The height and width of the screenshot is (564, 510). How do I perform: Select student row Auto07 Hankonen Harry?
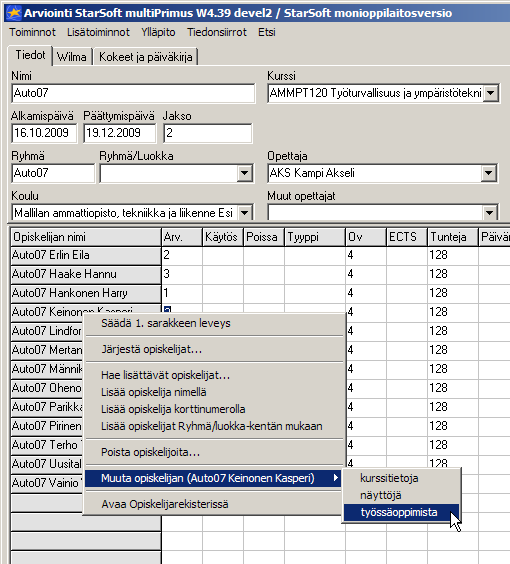tap(86, 294)
